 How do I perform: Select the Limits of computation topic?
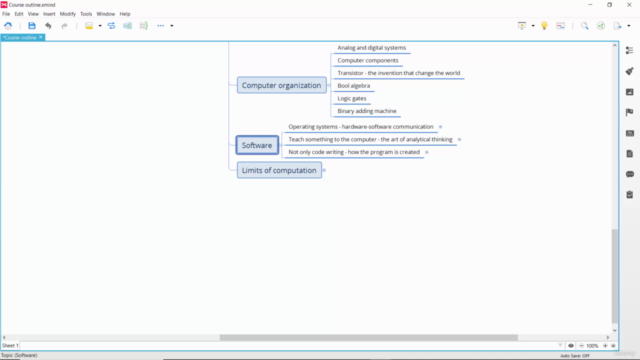click(279, 170)
